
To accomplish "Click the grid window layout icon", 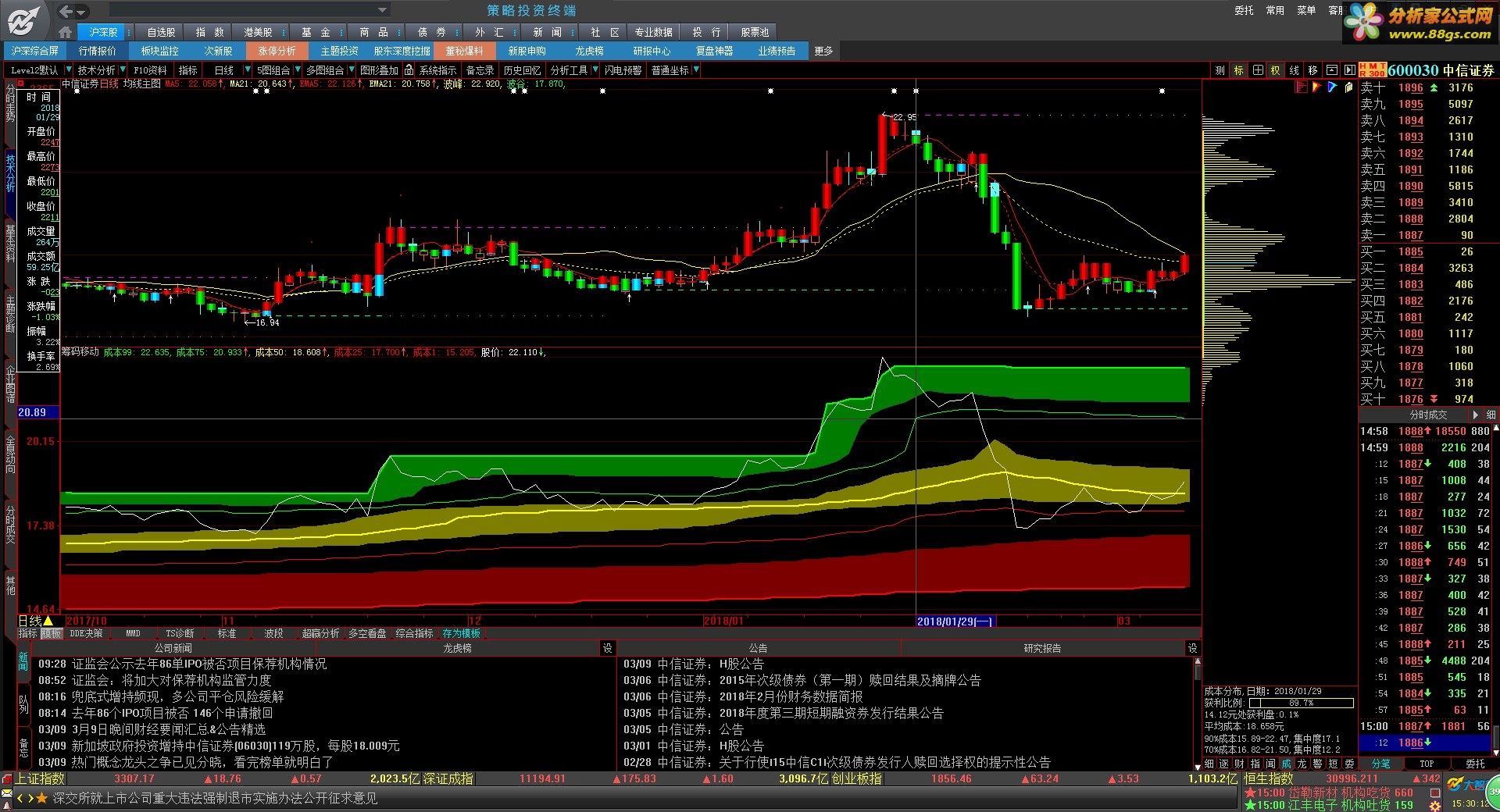I will [1257, 70].
